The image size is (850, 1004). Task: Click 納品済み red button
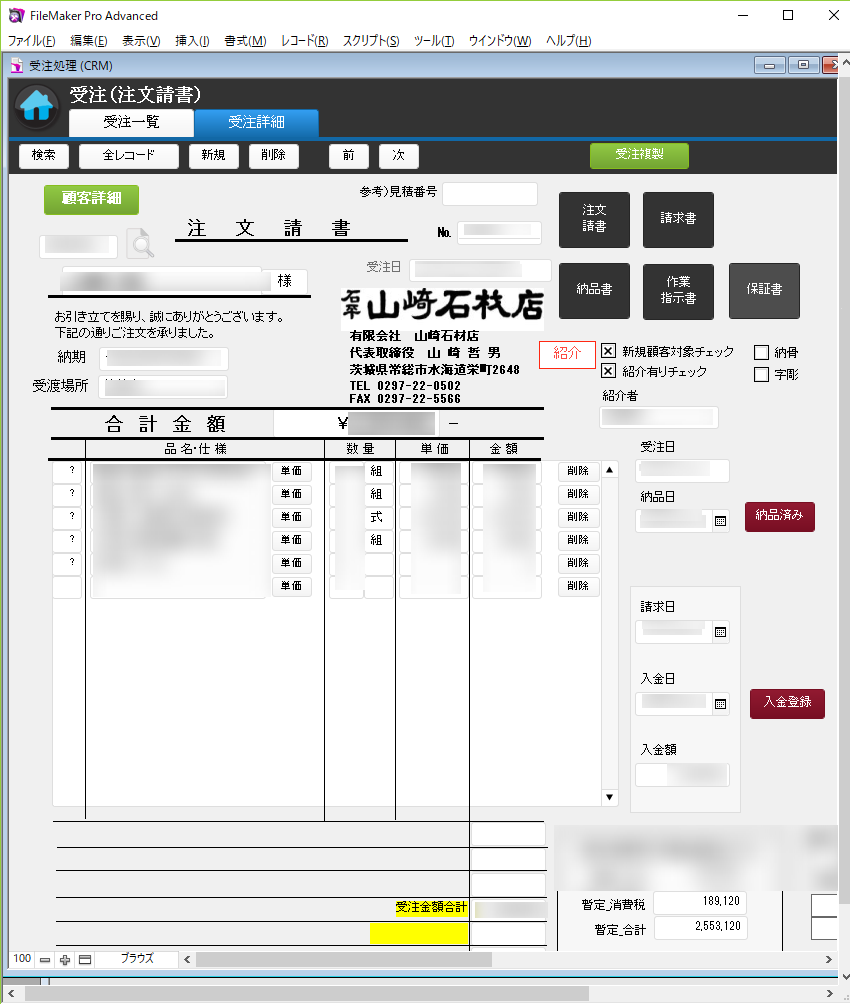pos(780,516)
